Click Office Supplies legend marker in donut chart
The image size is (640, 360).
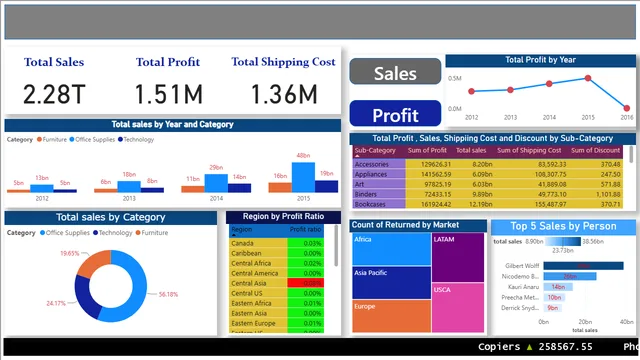point(42,233)
